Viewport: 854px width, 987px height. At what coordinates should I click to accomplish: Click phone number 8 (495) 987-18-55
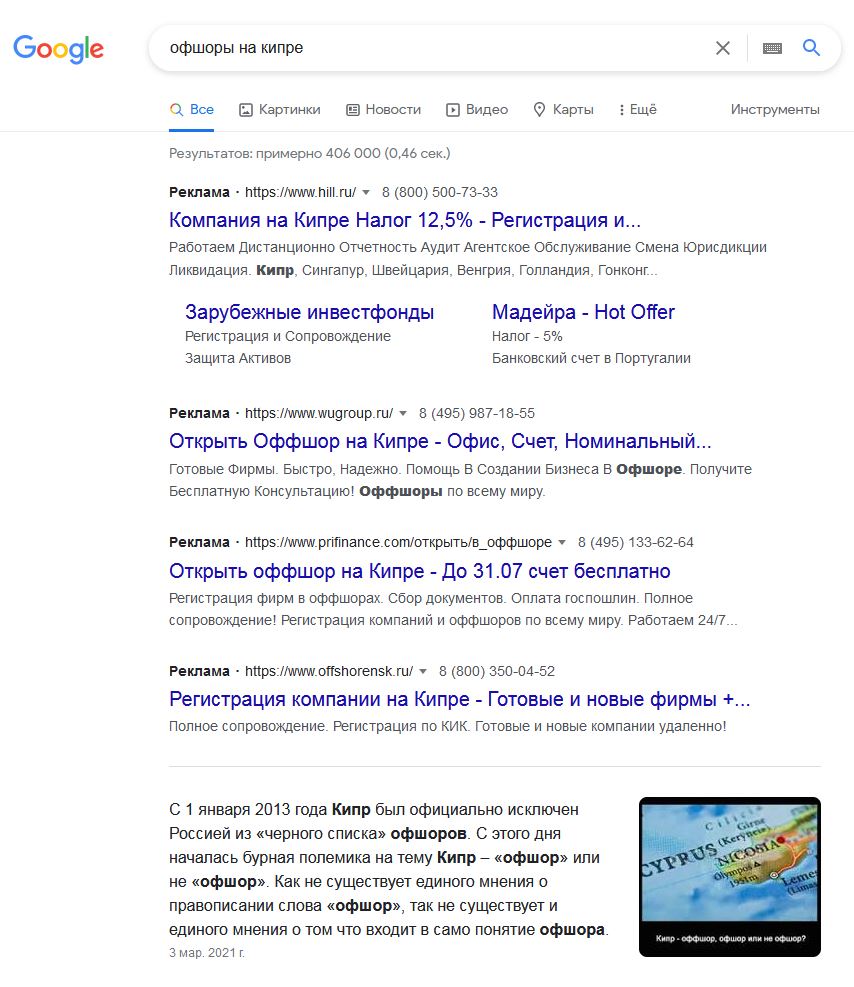tap(477, 414)
